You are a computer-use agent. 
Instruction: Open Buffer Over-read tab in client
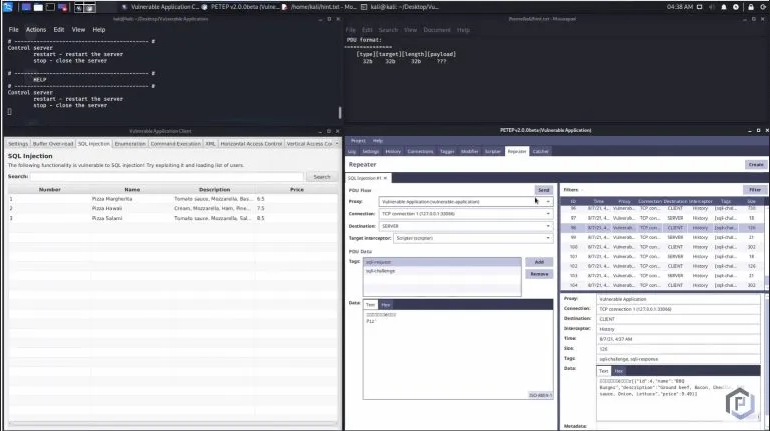(x=53, y=144)
